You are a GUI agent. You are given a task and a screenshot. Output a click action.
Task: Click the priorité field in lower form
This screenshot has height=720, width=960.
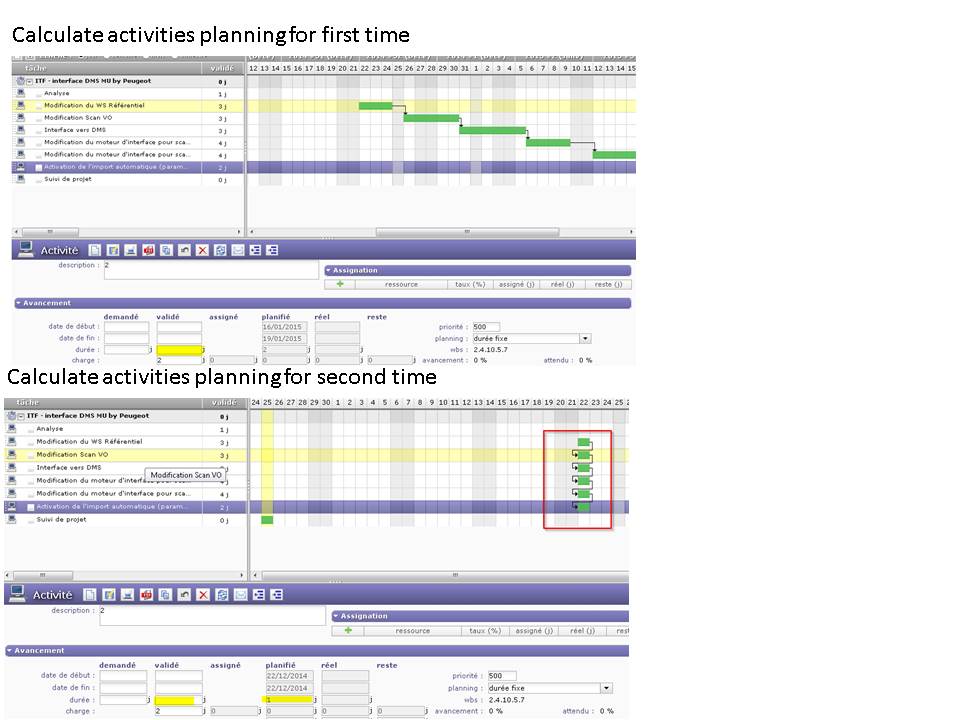tap(501, 676)
